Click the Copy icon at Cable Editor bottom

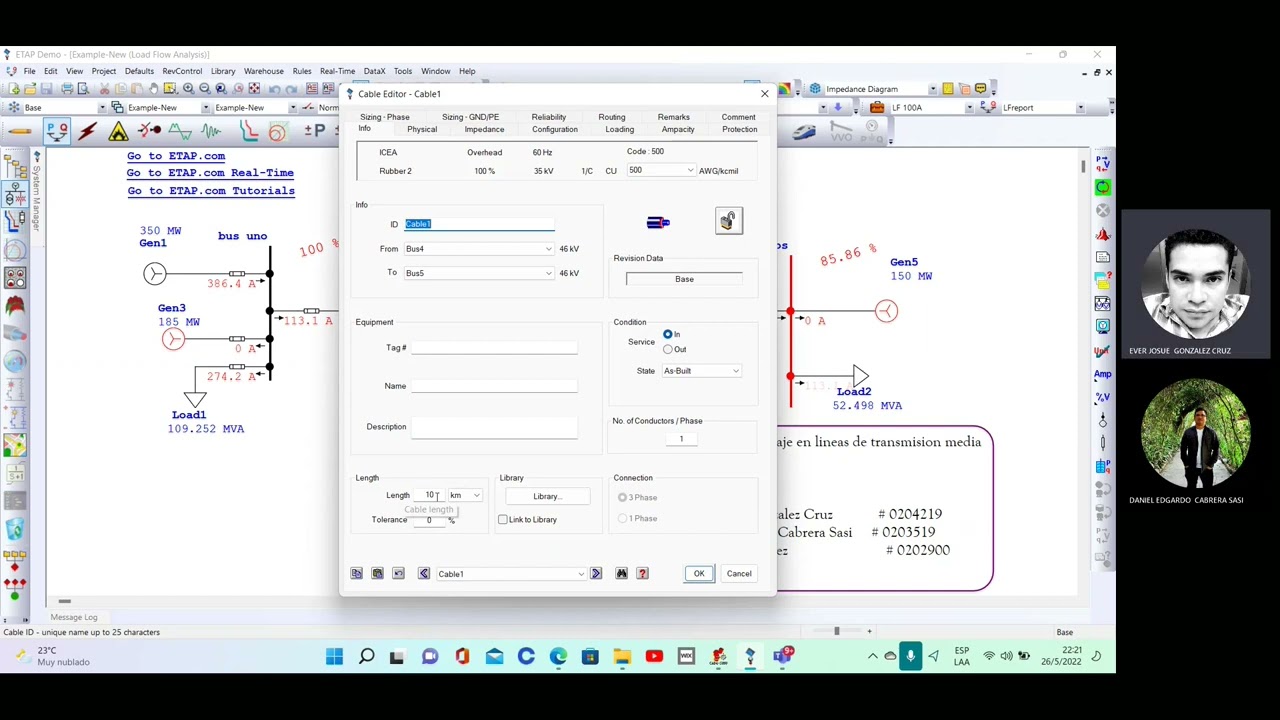tap(356, 574)
